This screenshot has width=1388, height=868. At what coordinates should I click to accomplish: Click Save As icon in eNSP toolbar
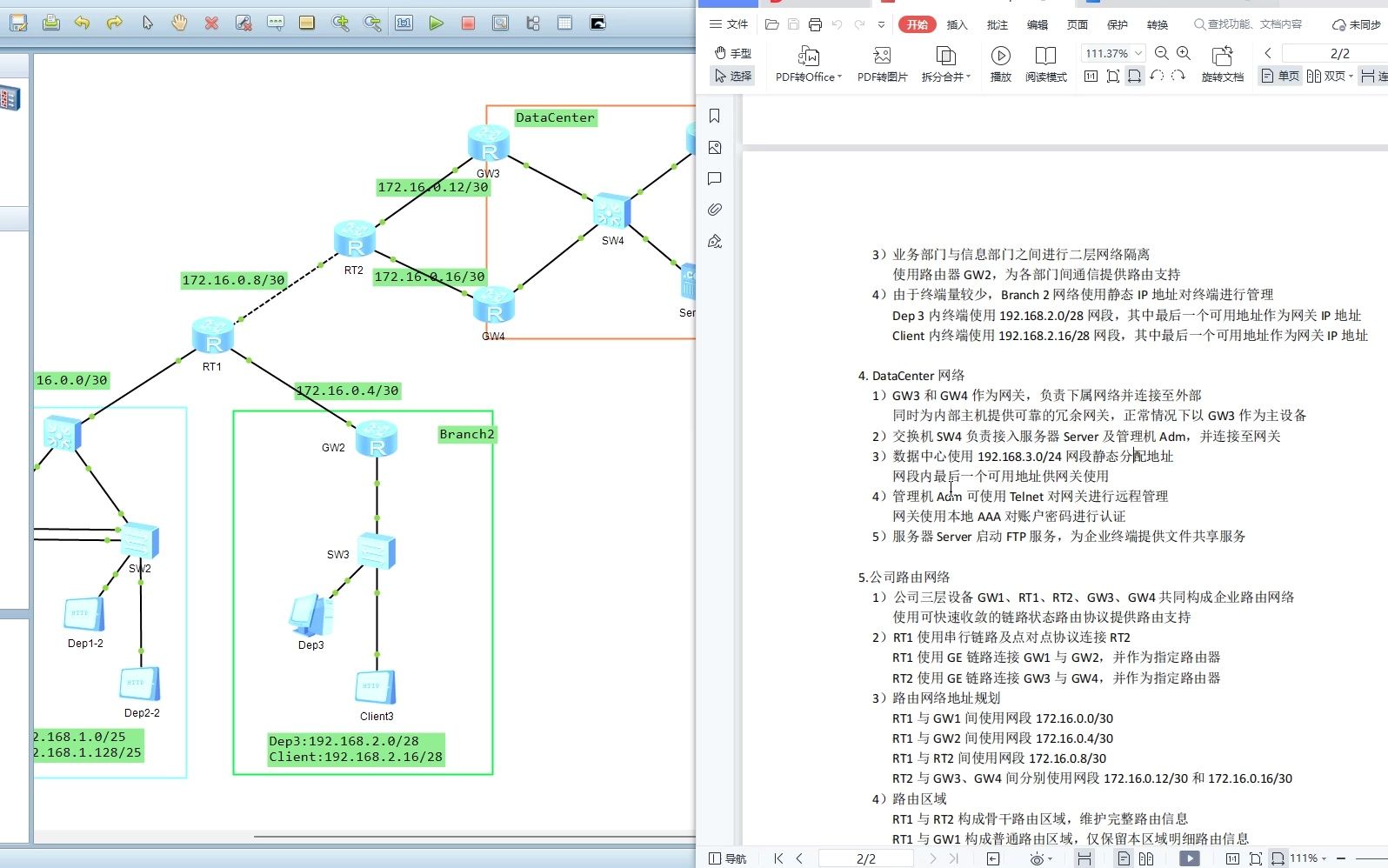[x=18, y=23]
